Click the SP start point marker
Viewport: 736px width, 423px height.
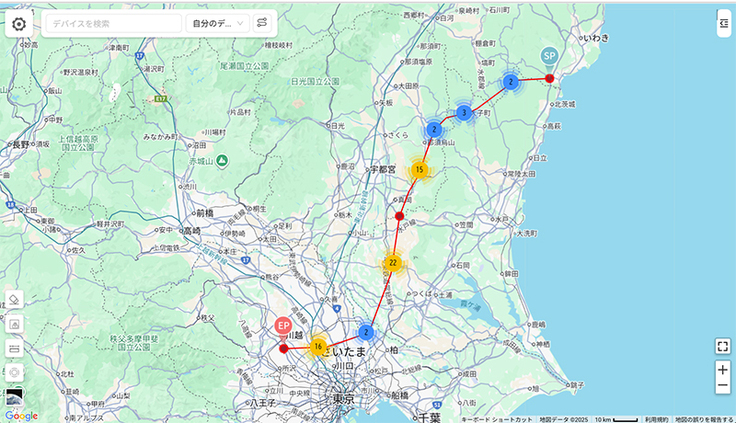[549, 57]
